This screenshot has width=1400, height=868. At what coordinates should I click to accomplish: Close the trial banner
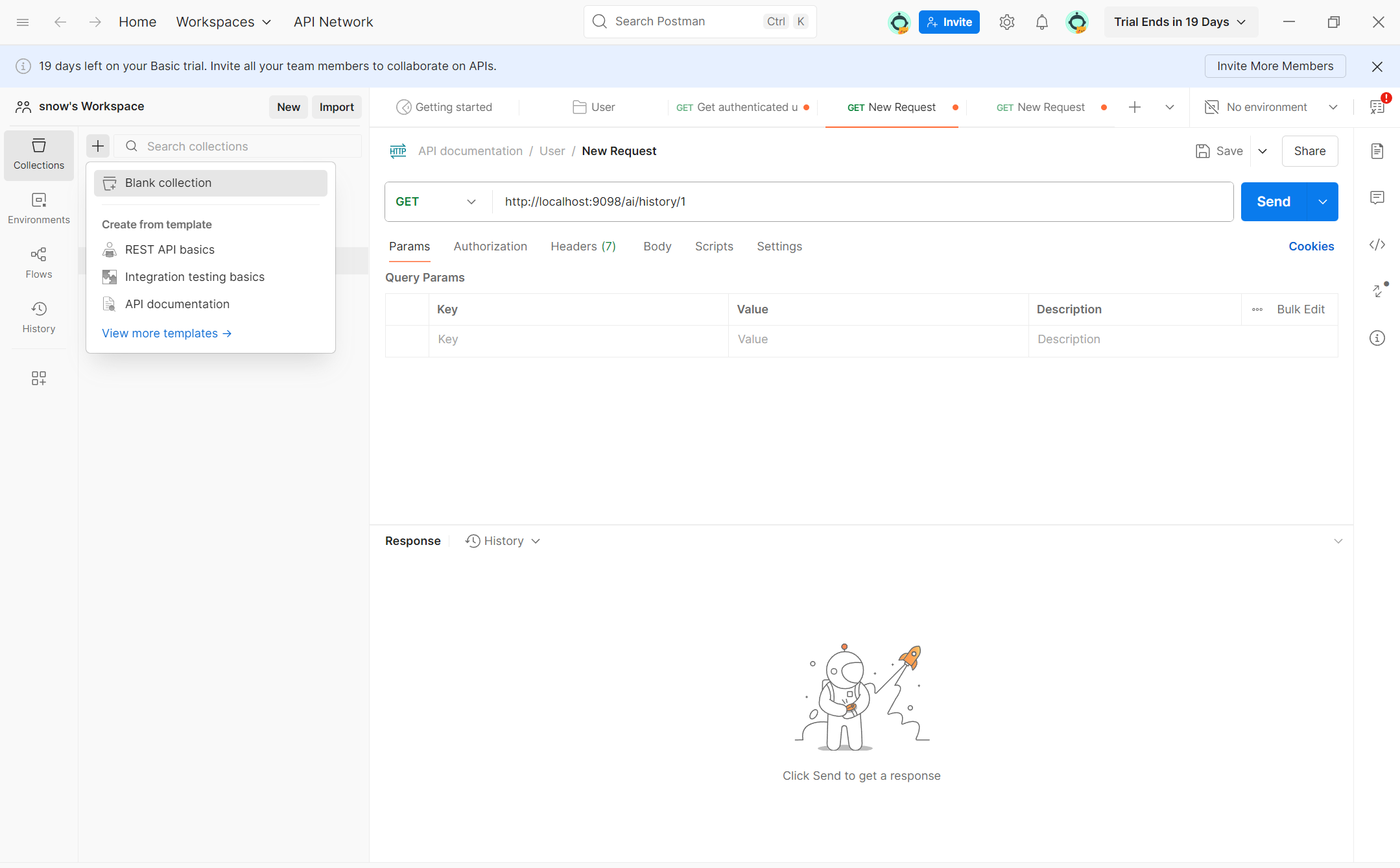coord(1377,66)
